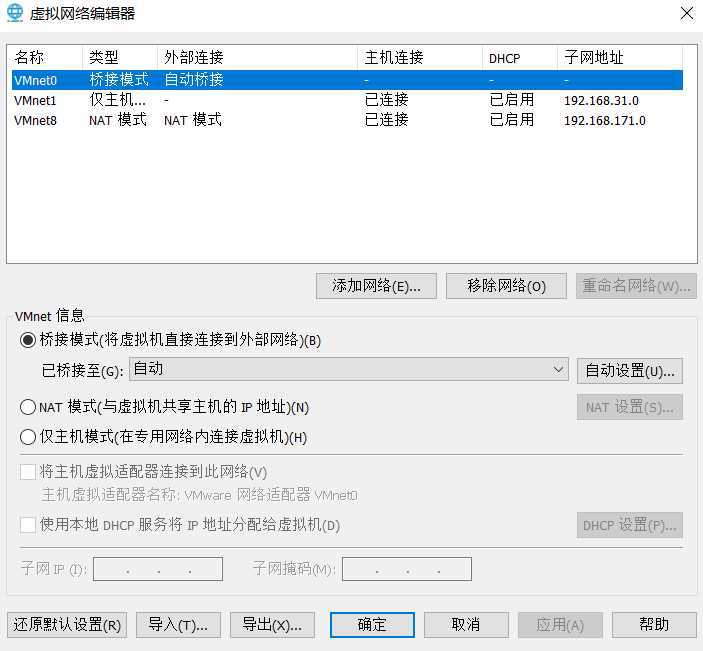Open the 已桥接至 dropdown

point(349,369)
